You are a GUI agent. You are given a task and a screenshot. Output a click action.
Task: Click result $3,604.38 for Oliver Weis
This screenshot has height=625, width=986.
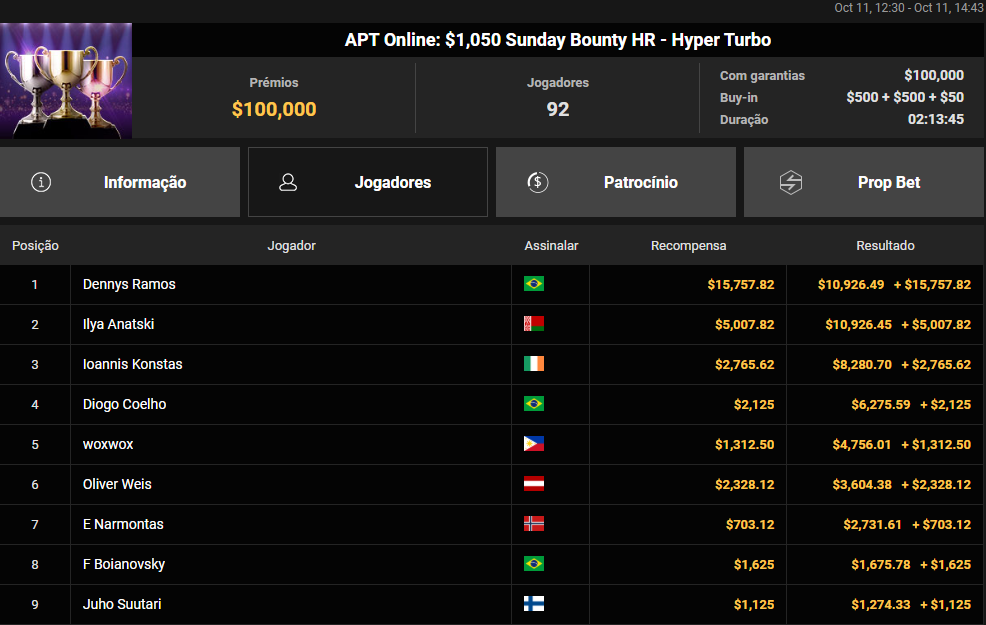[x=862, y=485]
